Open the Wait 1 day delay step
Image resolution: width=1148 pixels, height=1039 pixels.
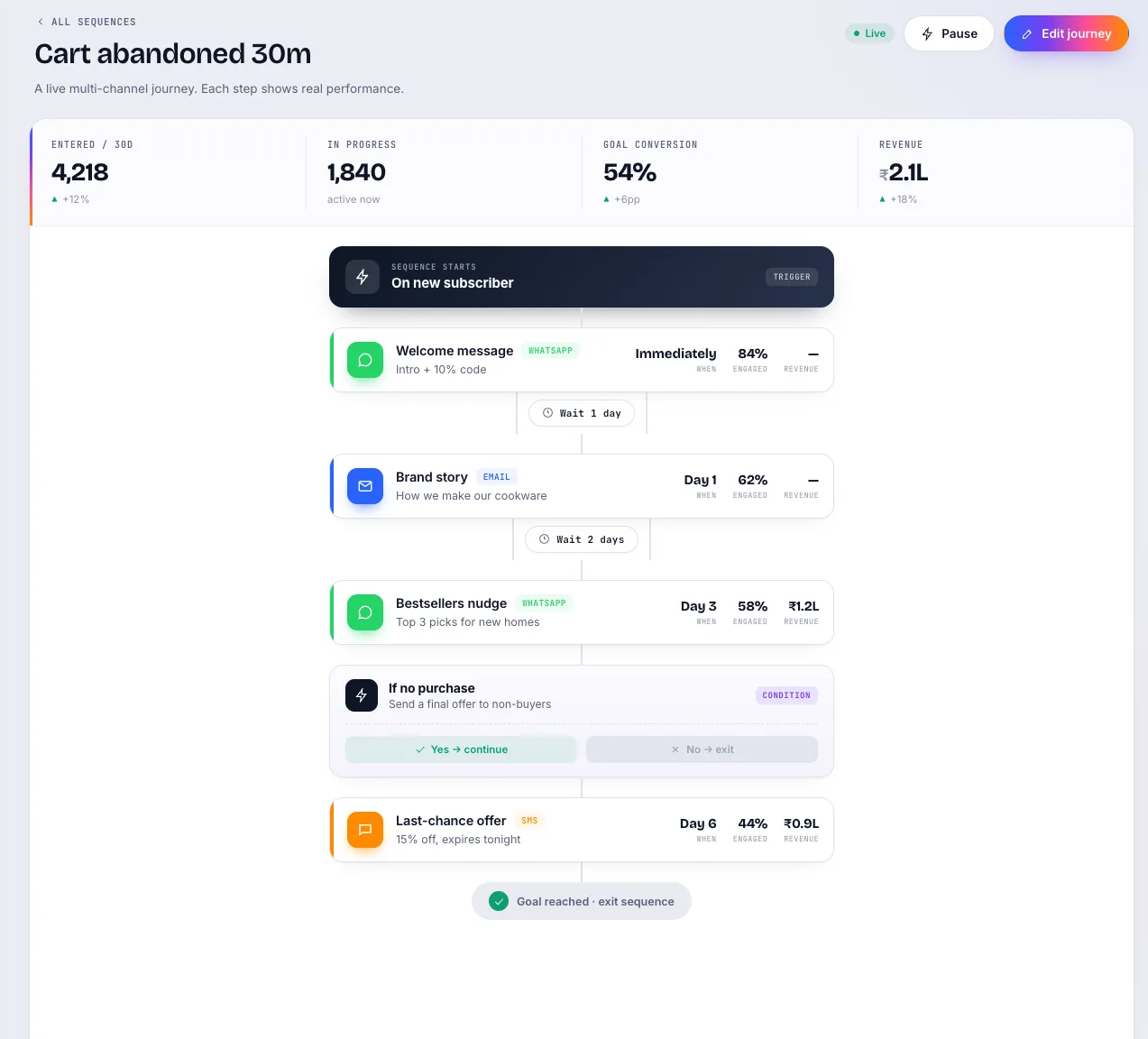click(582, 413)
